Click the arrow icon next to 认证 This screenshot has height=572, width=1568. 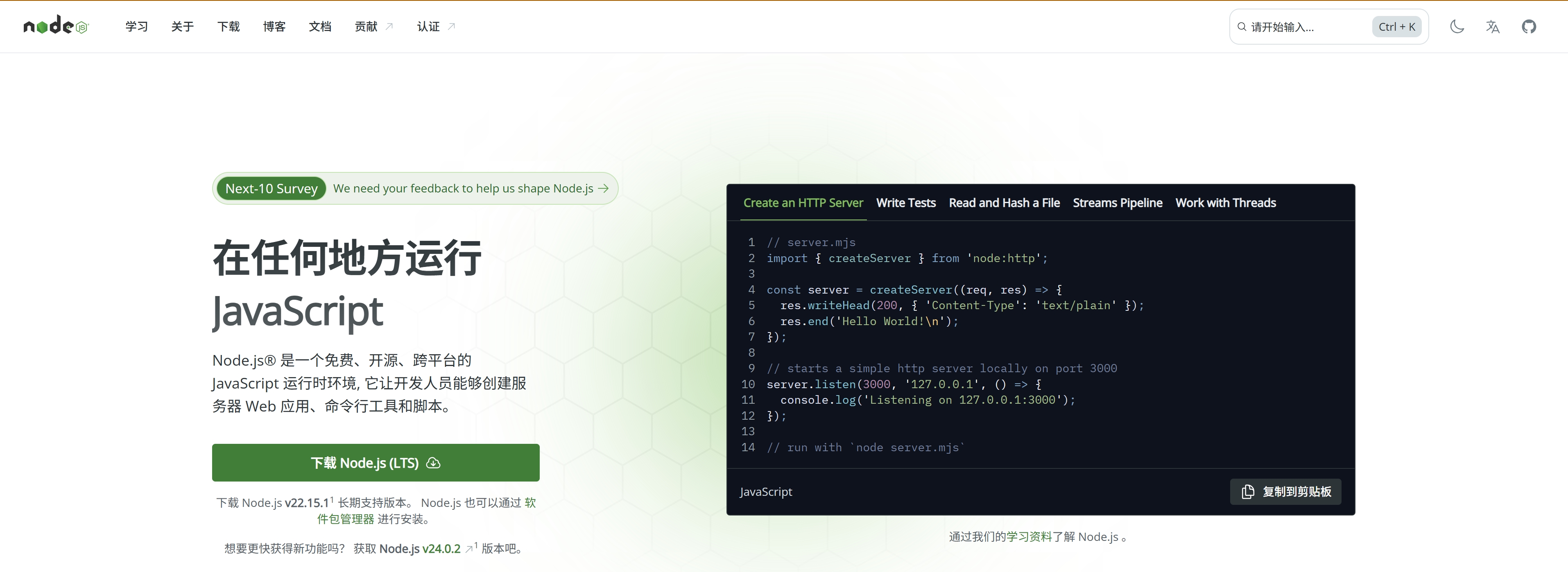452,26
